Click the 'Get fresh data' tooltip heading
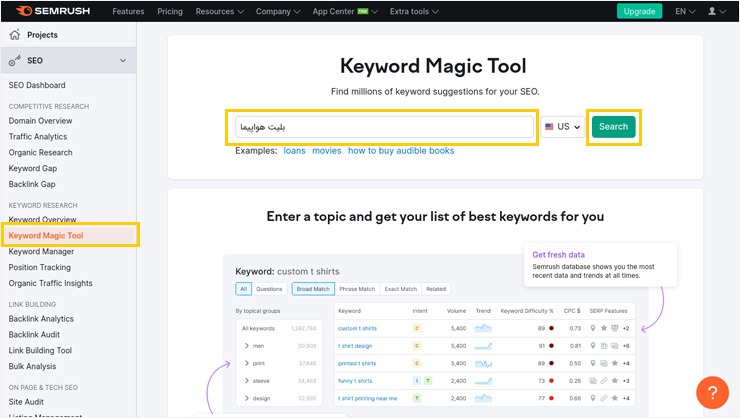This screenshot has height=418, width=740. (558, 255)
